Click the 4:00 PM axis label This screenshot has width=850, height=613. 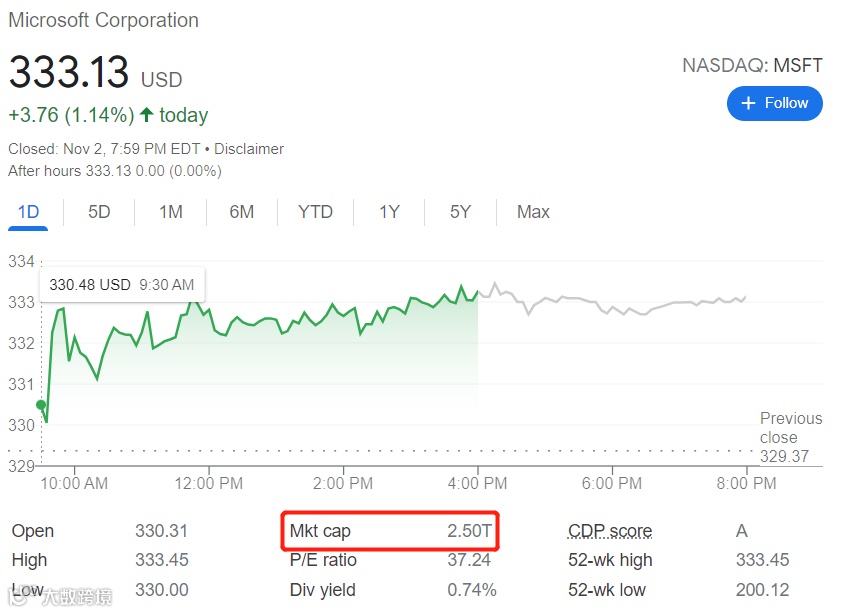tap(477, 483)
